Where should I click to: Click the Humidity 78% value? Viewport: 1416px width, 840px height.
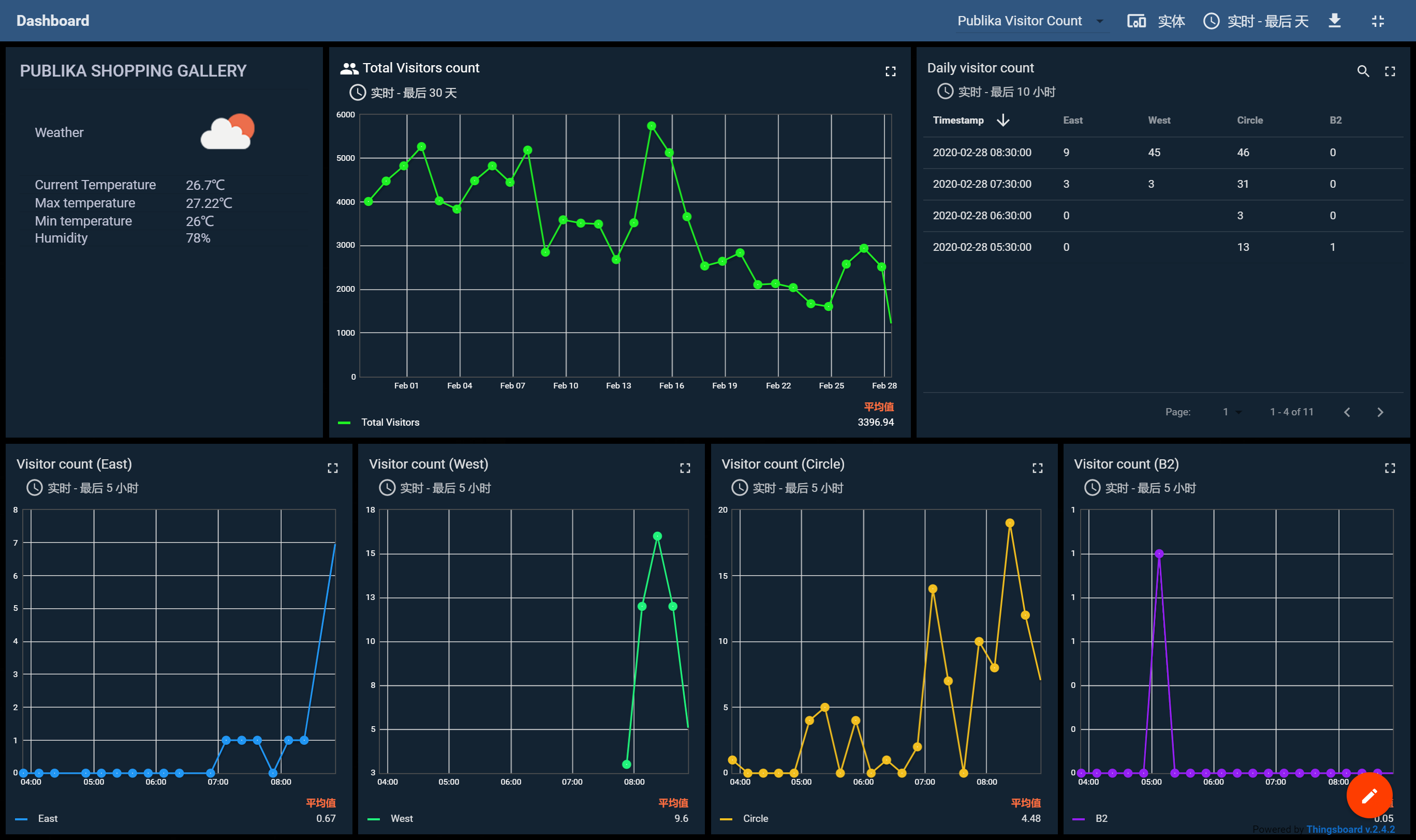point(198,238)
